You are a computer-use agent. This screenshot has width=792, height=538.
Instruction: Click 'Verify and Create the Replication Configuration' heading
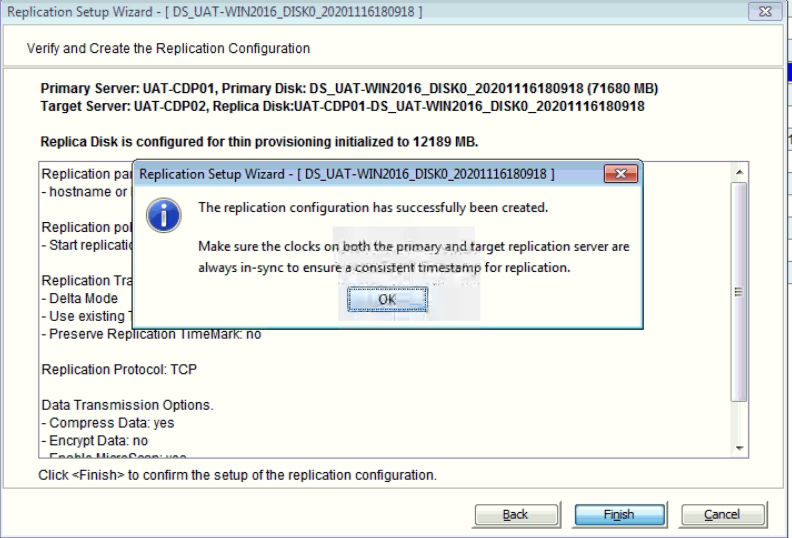pos(168,48)
